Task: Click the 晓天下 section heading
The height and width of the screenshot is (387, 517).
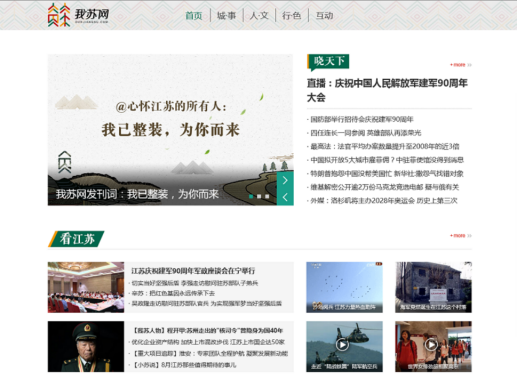Action: point(328,62)
